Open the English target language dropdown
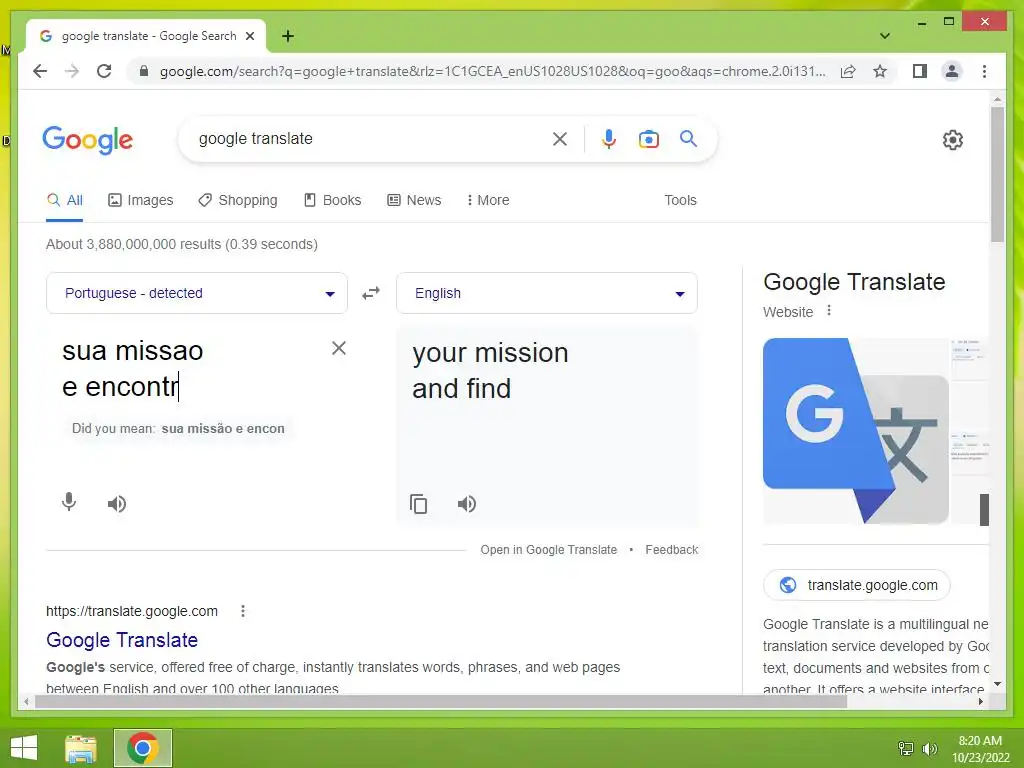1024x768 pixels. tap(547, 293)
